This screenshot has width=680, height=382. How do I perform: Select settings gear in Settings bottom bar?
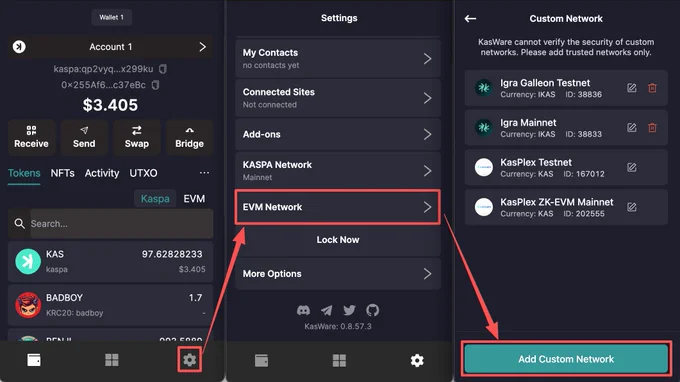[417, 360]
